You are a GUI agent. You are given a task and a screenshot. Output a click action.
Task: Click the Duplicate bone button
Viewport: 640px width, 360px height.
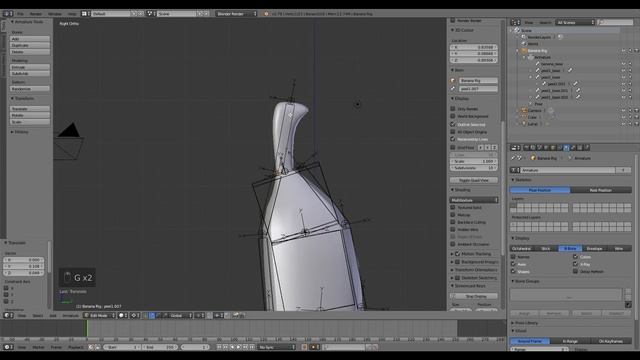(x=30, y=45)
